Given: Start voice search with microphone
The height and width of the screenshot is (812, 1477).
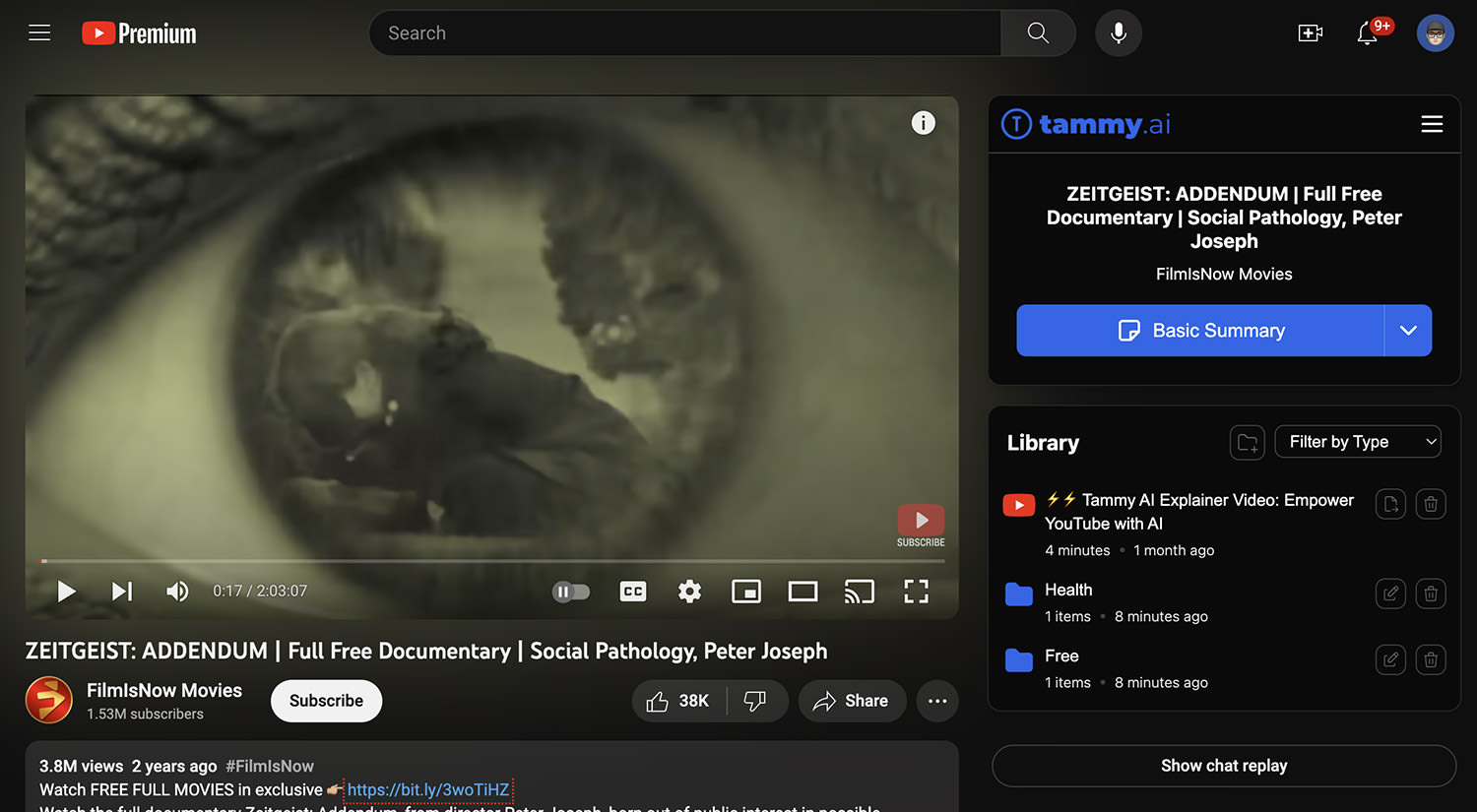Looking at the screenshot, I should (x=1119, y=32).
